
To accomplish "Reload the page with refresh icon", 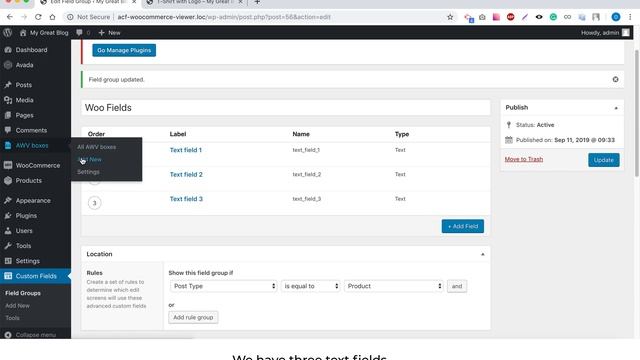I will [x=38, y=17].
